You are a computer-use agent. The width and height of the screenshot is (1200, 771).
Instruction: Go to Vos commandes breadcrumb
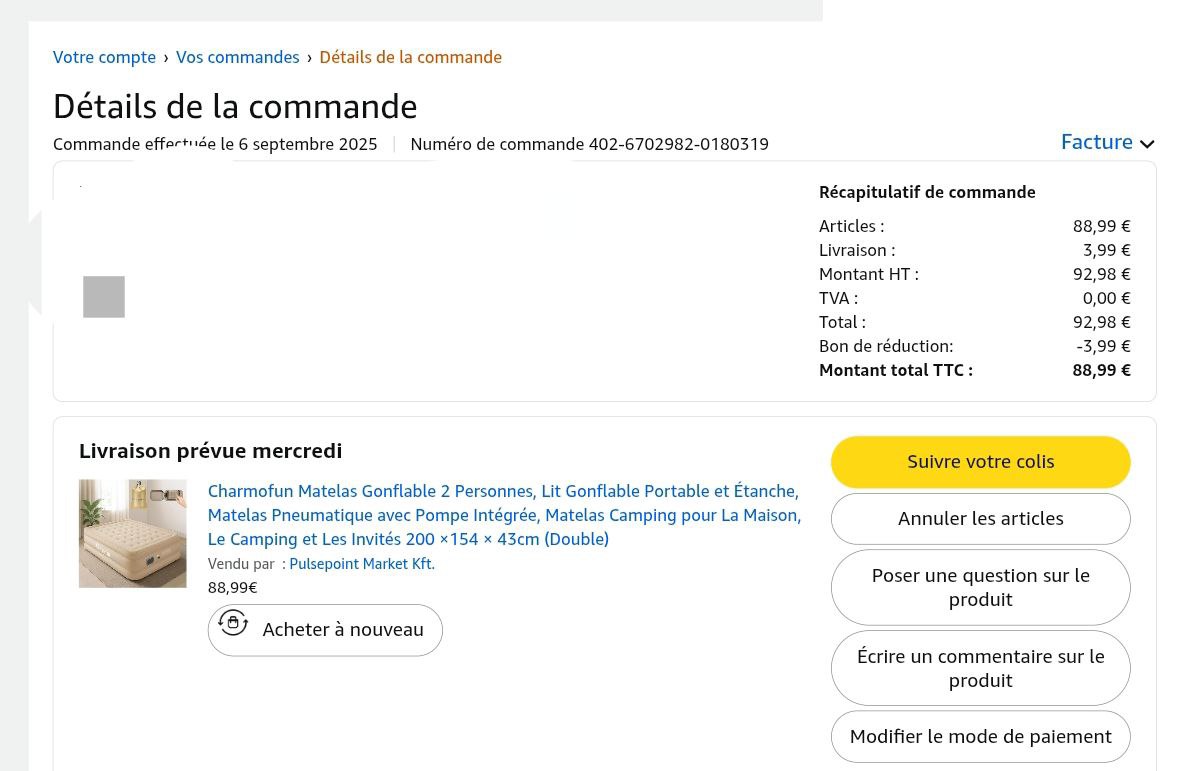tap(237, 57)
